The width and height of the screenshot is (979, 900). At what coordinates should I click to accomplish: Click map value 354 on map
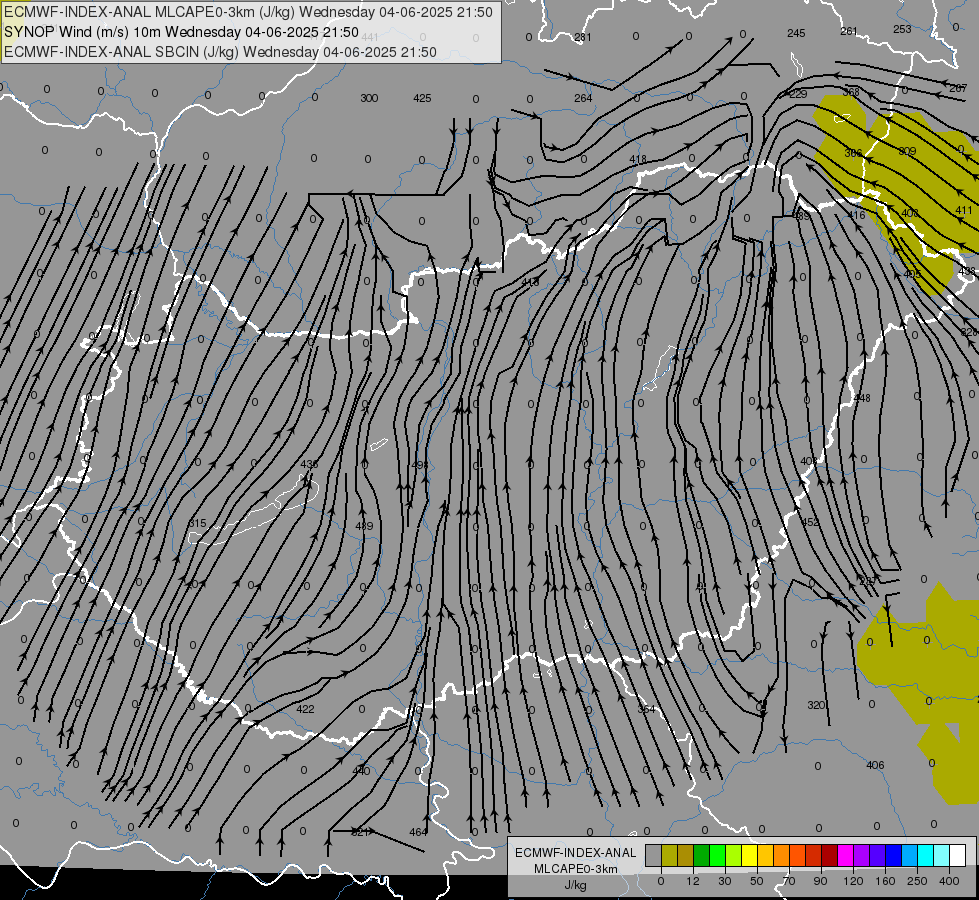tap(646, 709)
